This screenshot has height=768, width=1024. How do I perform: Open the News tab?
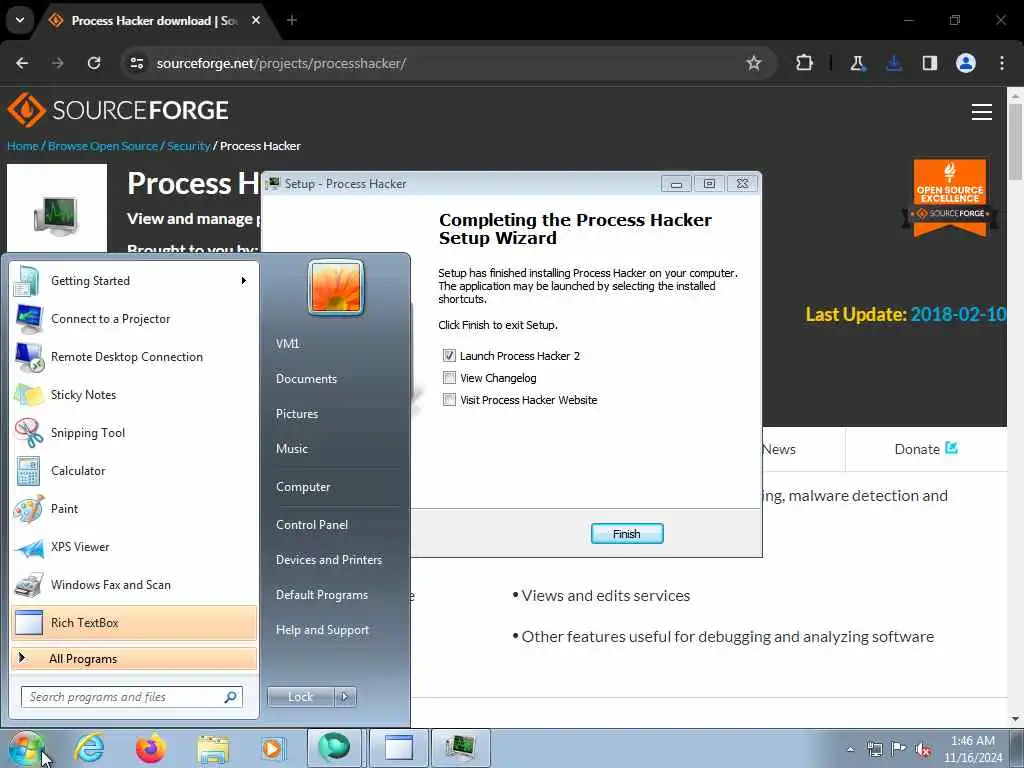click(778, 449)
